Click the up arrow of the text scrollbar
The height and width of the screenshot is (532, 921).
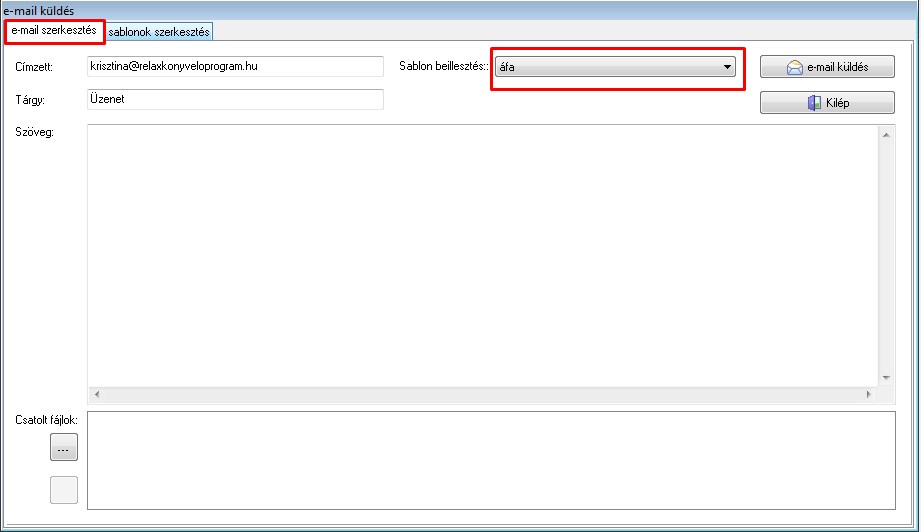coord(886,135)
